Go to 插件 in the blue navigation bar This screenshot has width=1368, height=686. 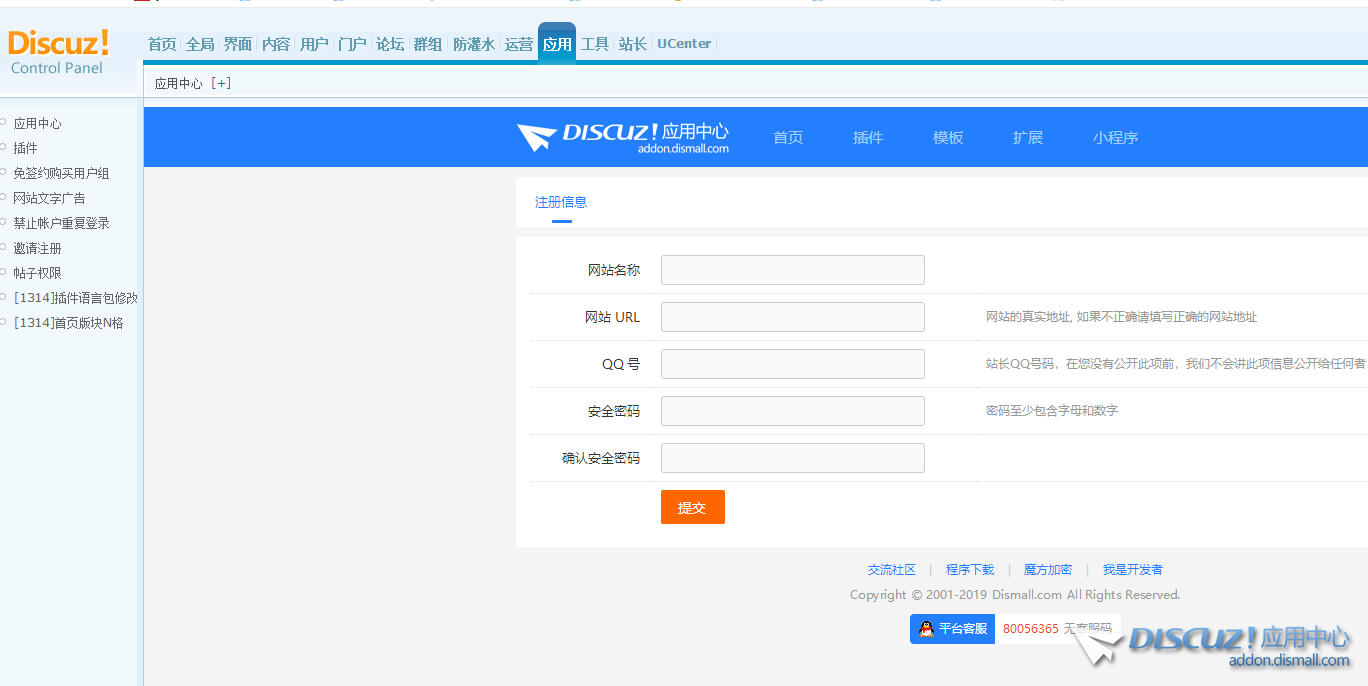[x=867, y=138]
